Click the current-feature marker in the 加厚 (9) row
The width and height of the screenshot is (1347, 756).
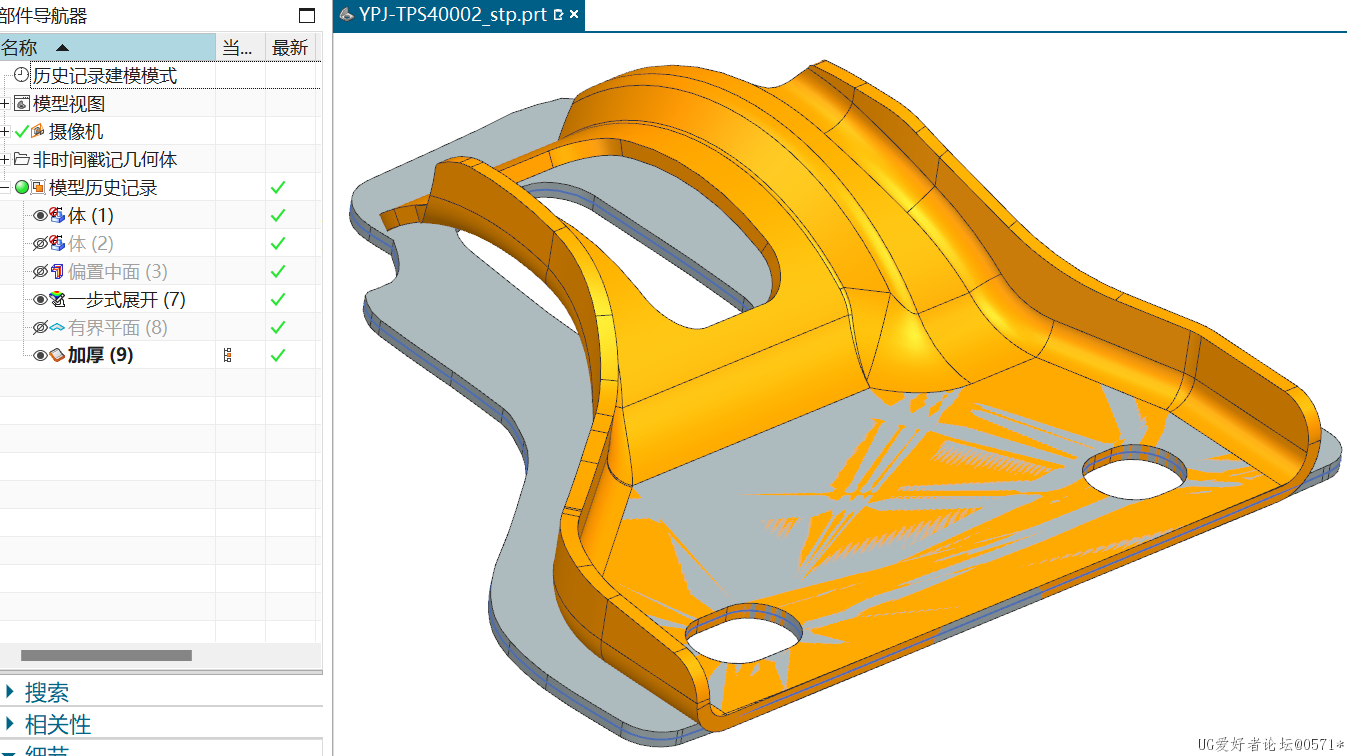(x=228, y=355)
